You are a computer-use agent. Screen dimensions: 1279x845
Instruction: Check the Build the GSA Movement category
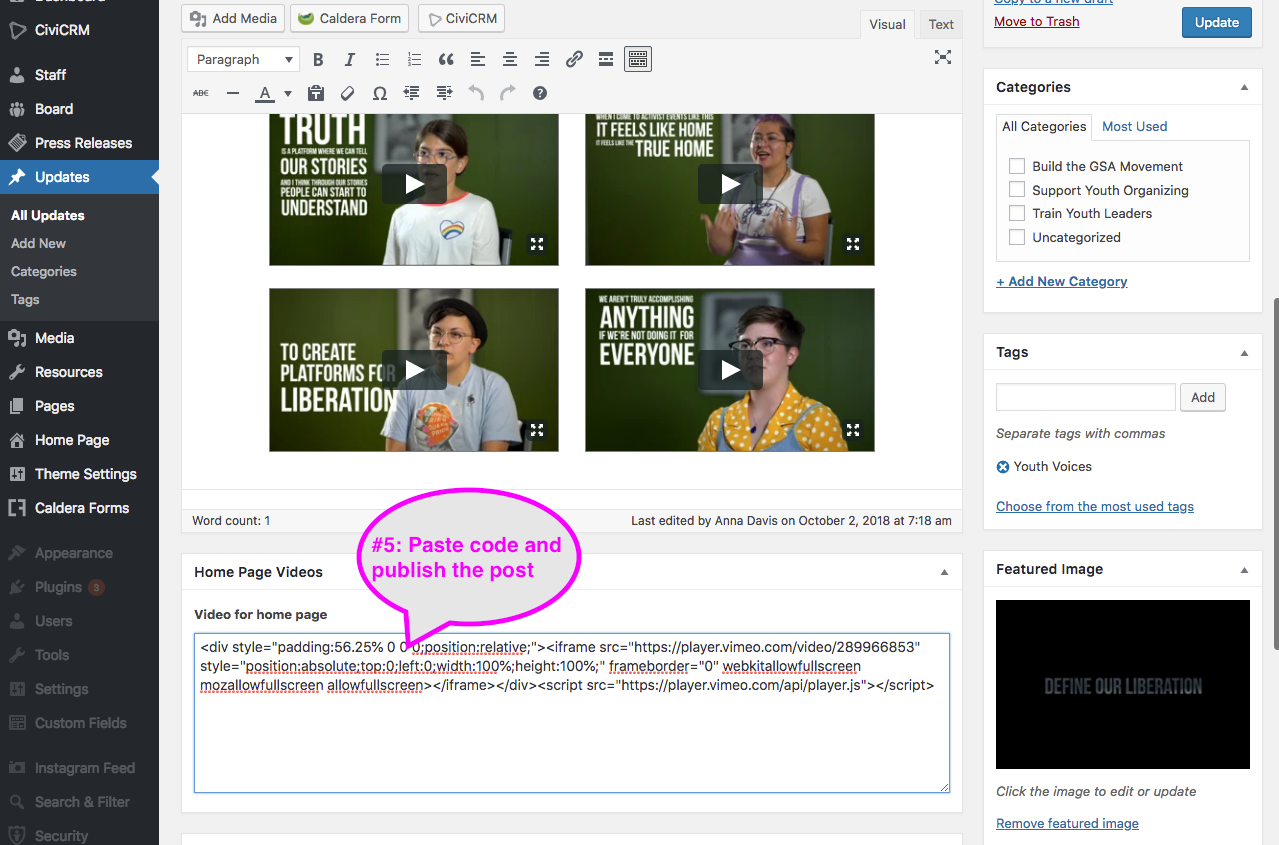click(1017, 166)
